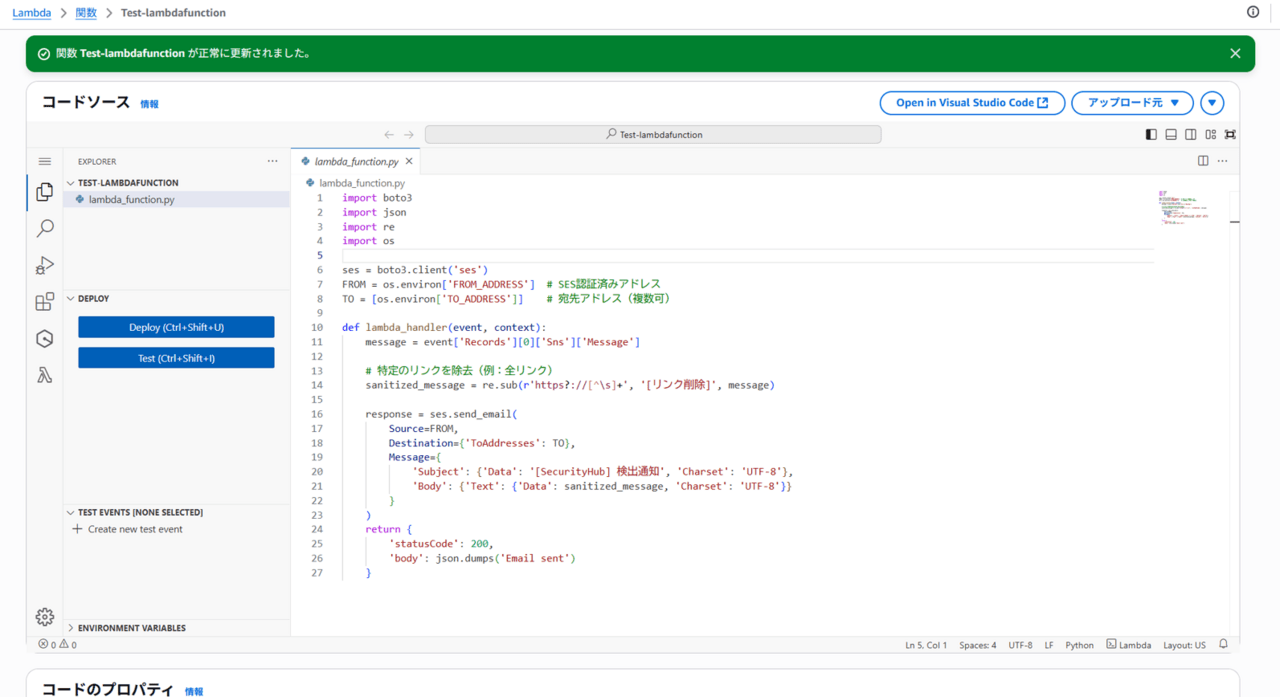The width and height of the screenshot is (1280, 697).
Task: Place cursor on empty line 5
Action: coord(748,255)
